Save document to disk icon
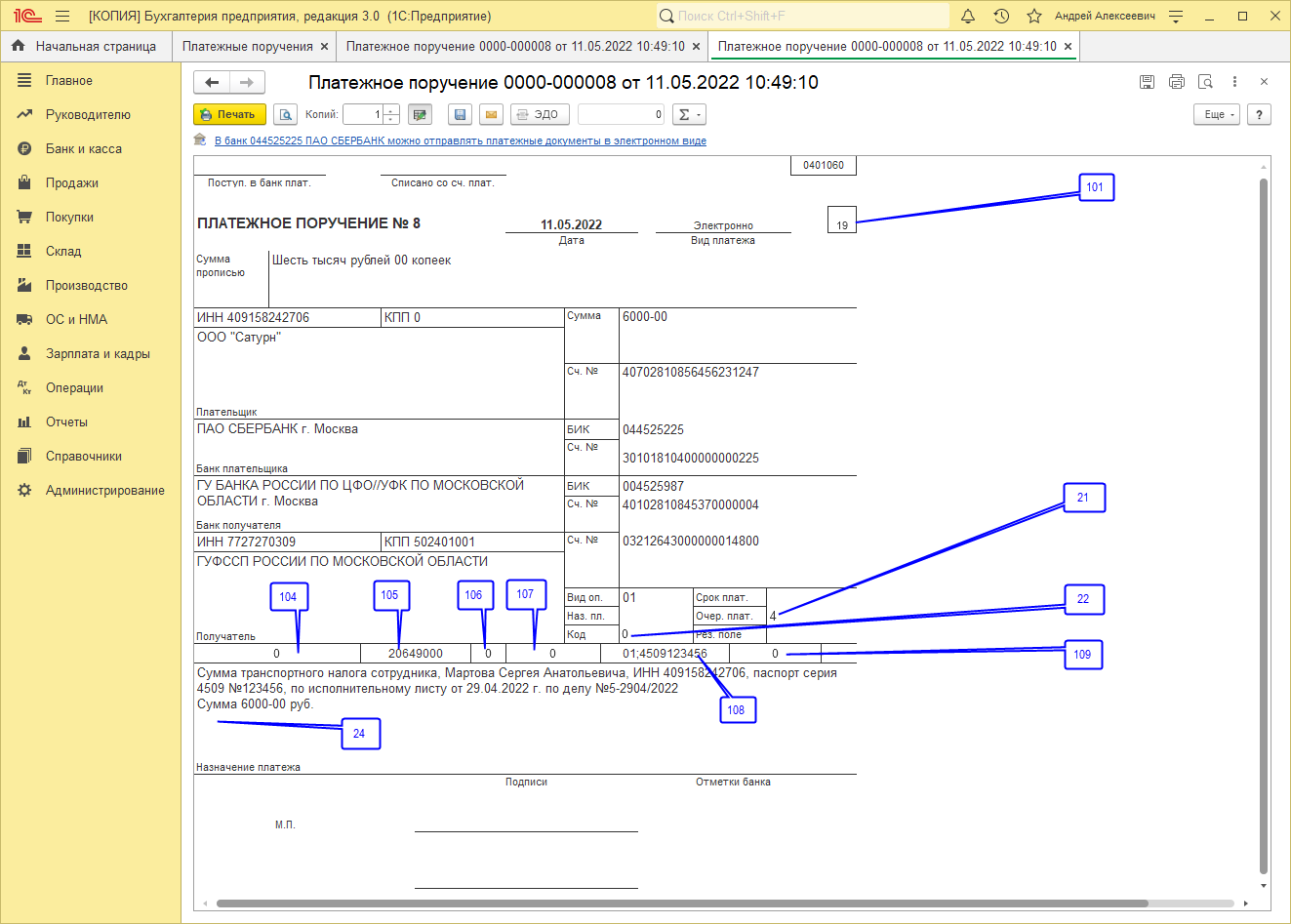The height and width of the screenshot is (924, 1291). pyautogui.click(x=460, y=114)
